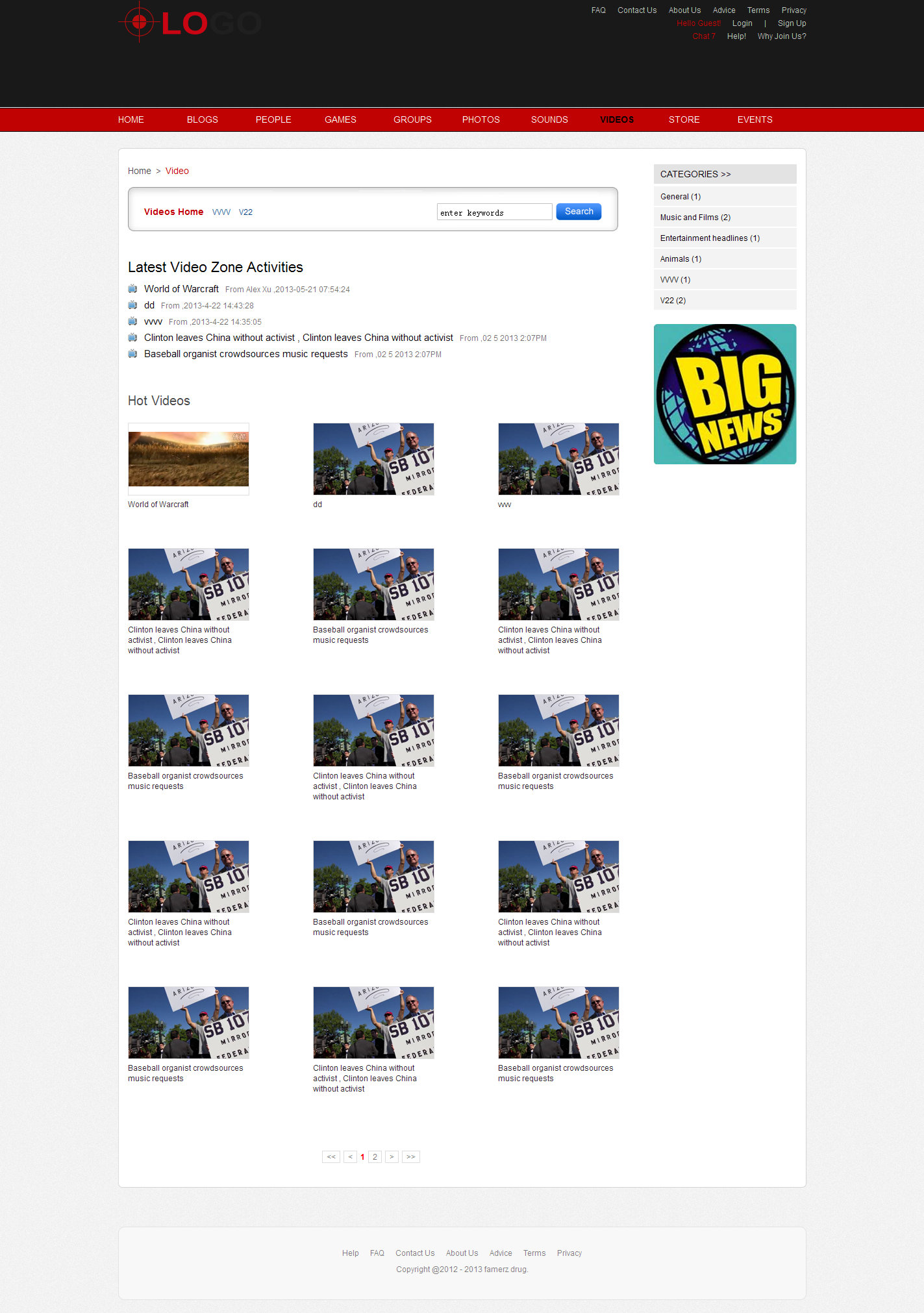Click the video icon beside World of Warcraft activity
Screen dimensions: 924x1313
(132, 288)
